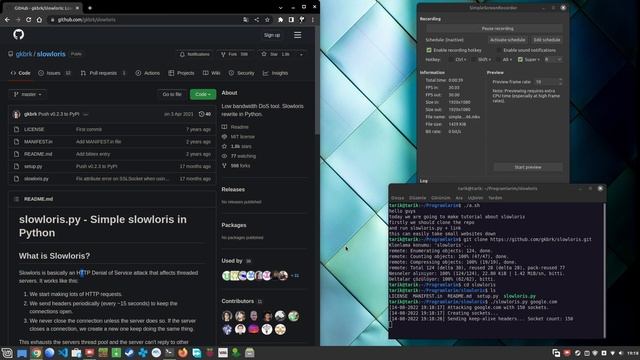Launch Chrome from the taskbar

(36, 353)
